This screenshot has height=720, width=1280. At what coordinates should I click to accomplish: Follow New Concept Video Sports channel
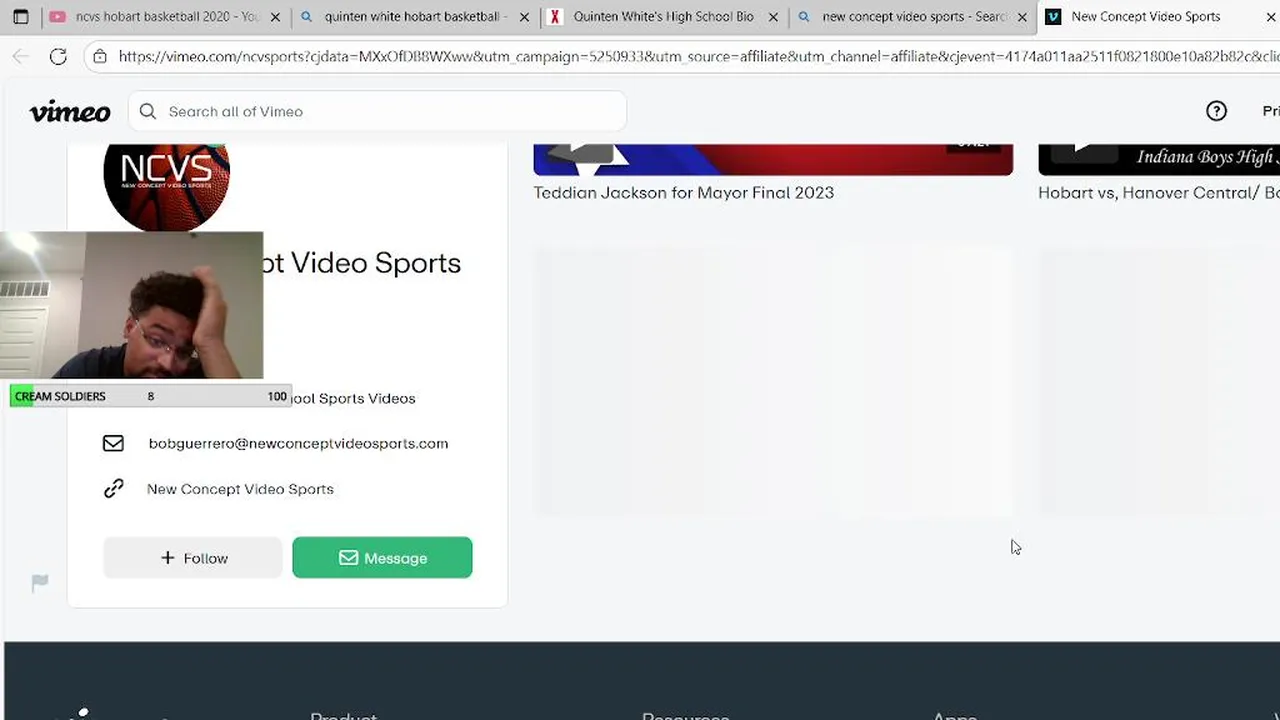pyautogui.click(x=193, y=558)
